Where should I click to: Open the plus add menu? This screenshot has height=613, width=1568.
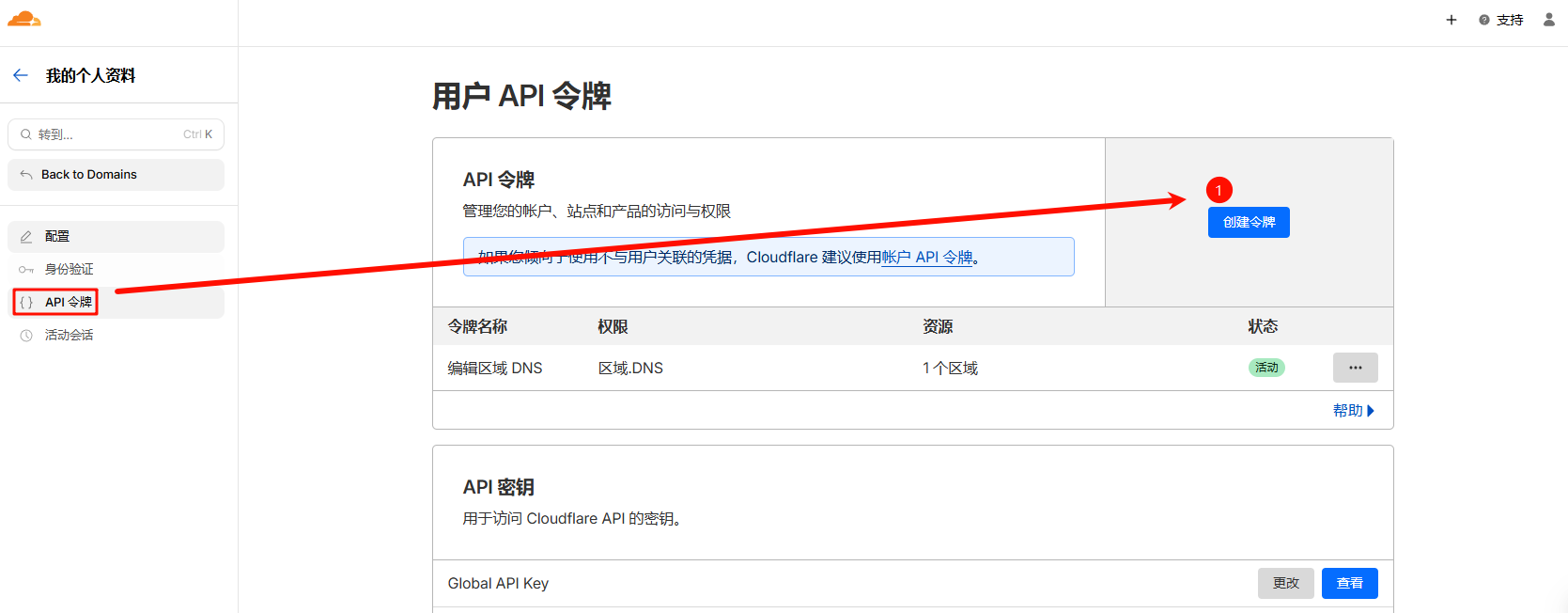point(1451,20)
